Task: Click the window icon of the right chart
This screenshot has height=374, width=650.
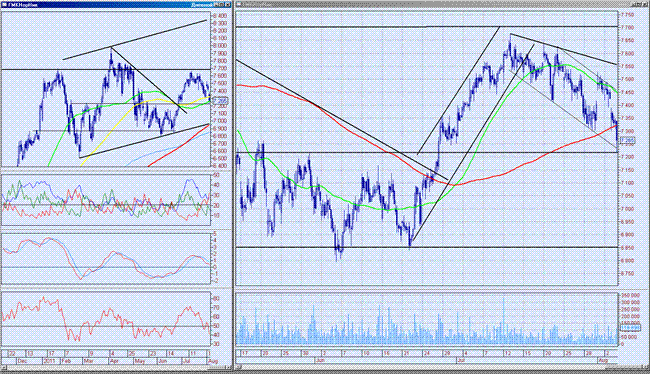Action: [239, 5]
